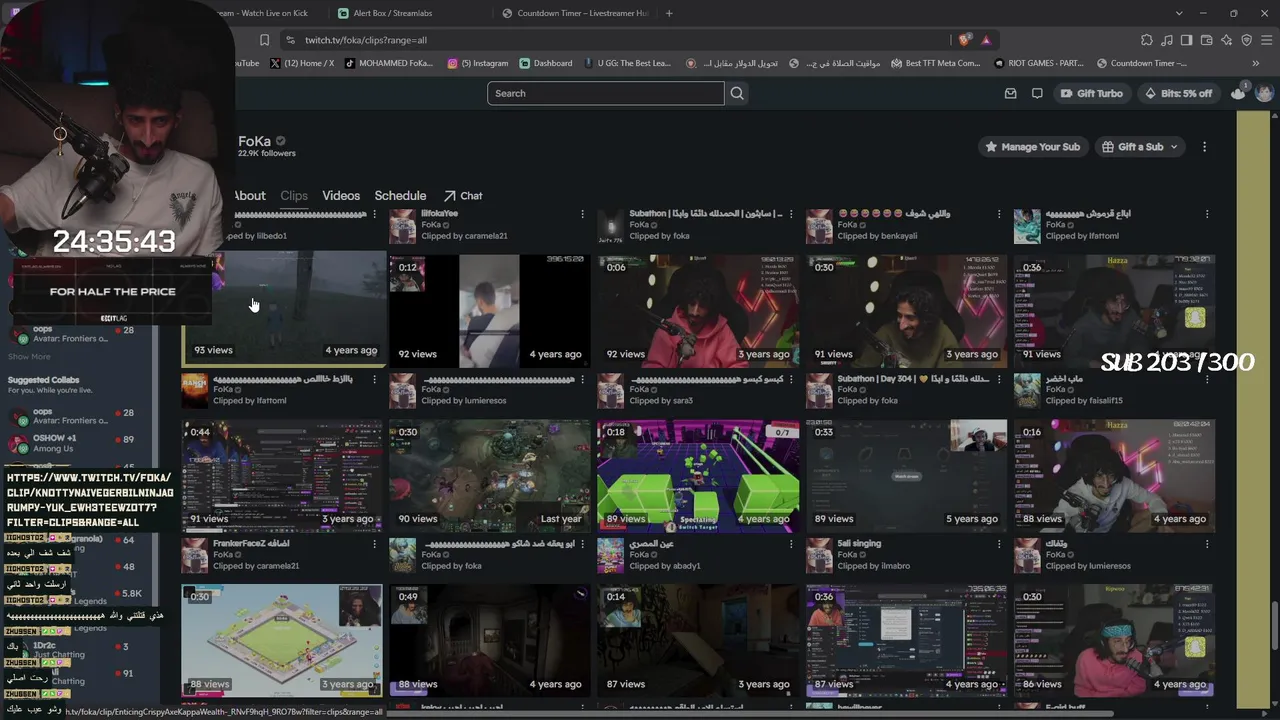
Task: Click the browser address bar URL
Action: (366, 40)
